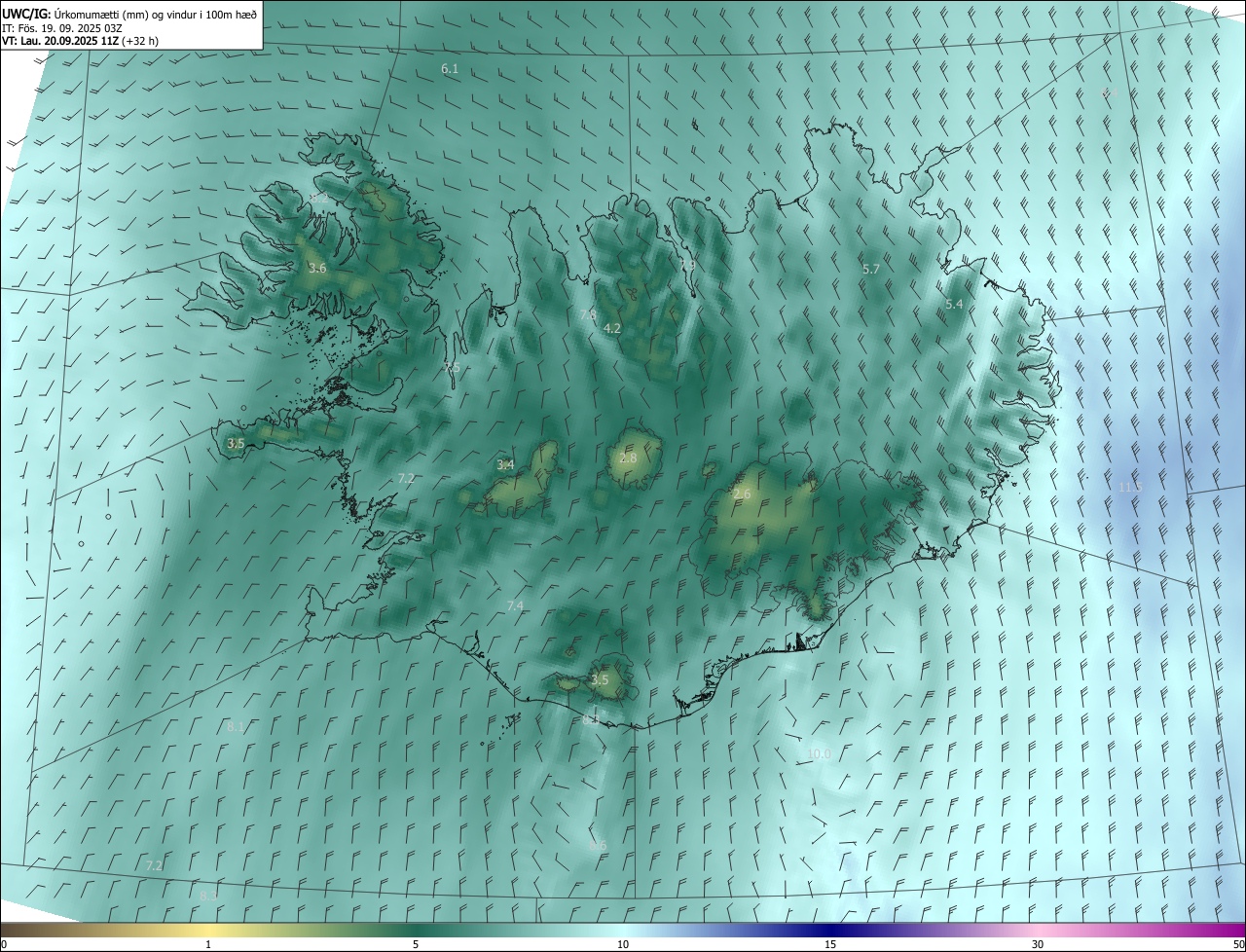The image size is (1246, 952).
Task: Click the 'Úrkomumætti (mm) og vindur í 100m hæð' title
Action: [x=155, y=13]
